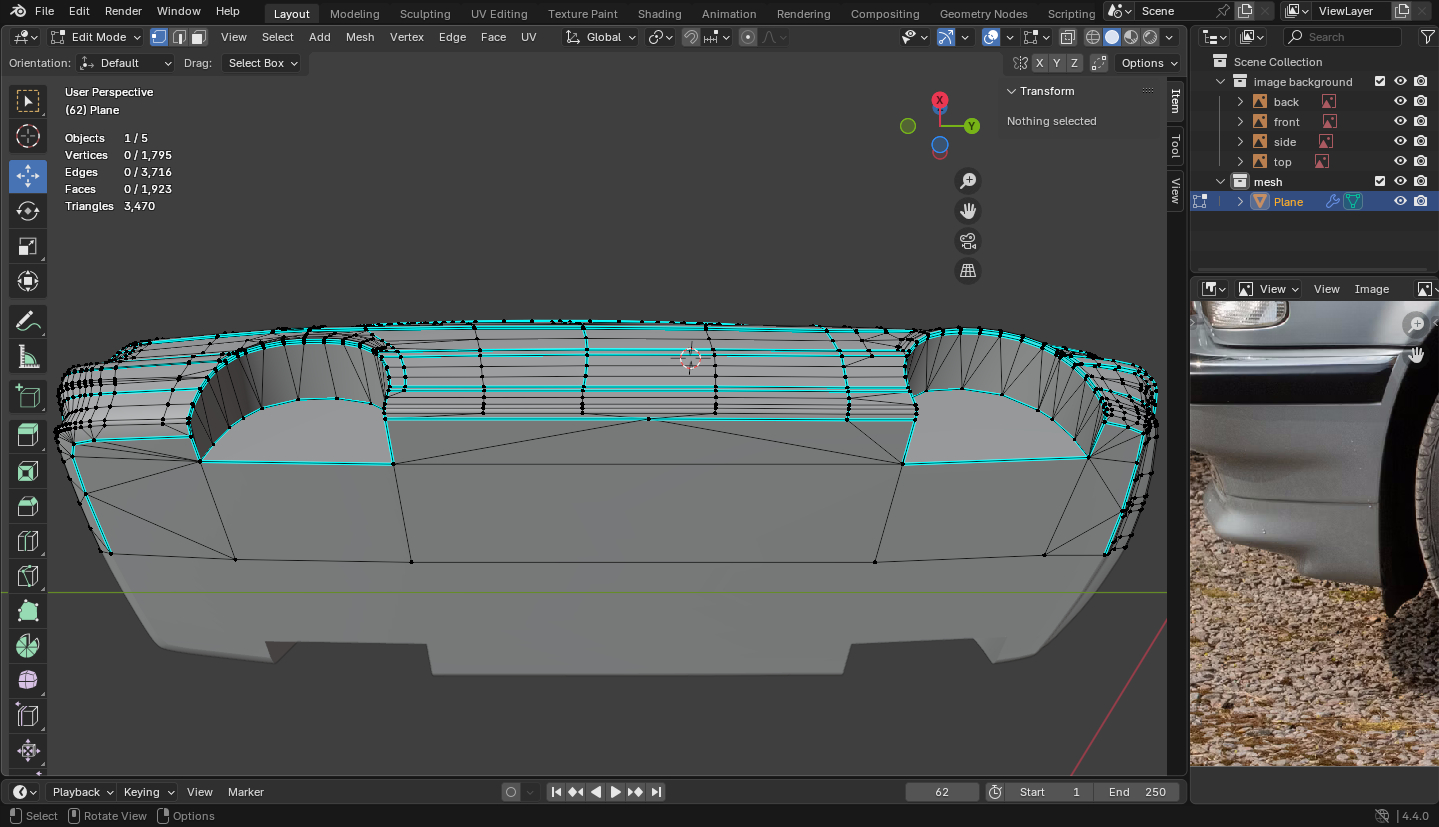
Task: Jump to the timeline end frame
Action: pyautogui.click(x=656, y=792)
